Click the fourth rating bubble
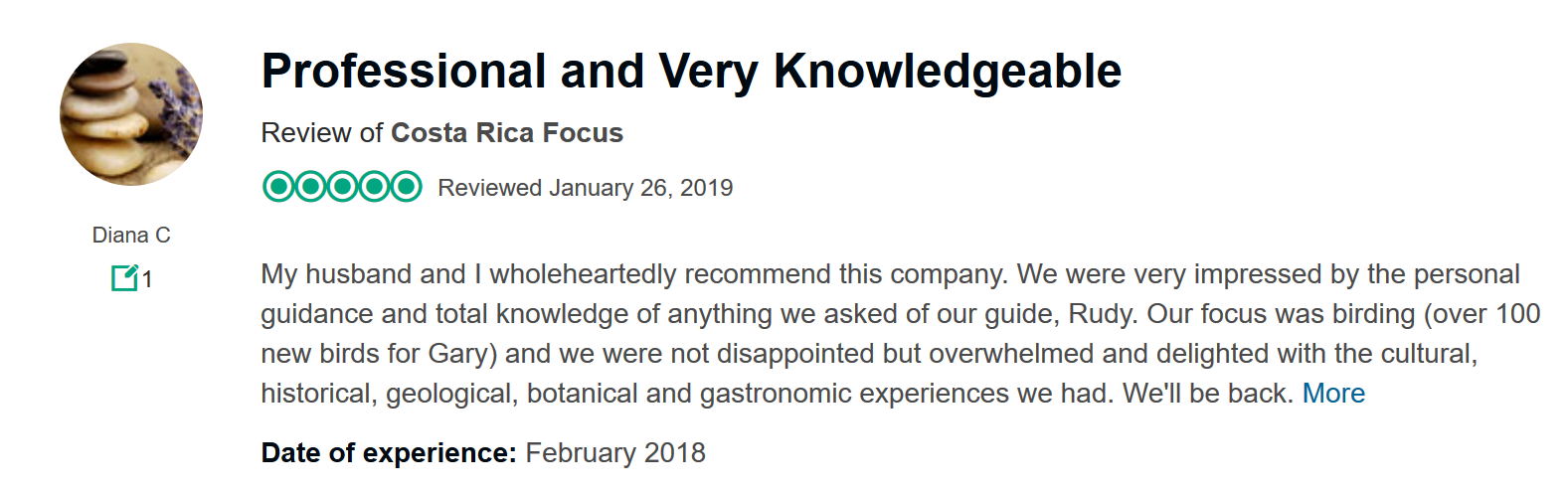Screen dimensions: 1568x493 (x=374, y=186)
